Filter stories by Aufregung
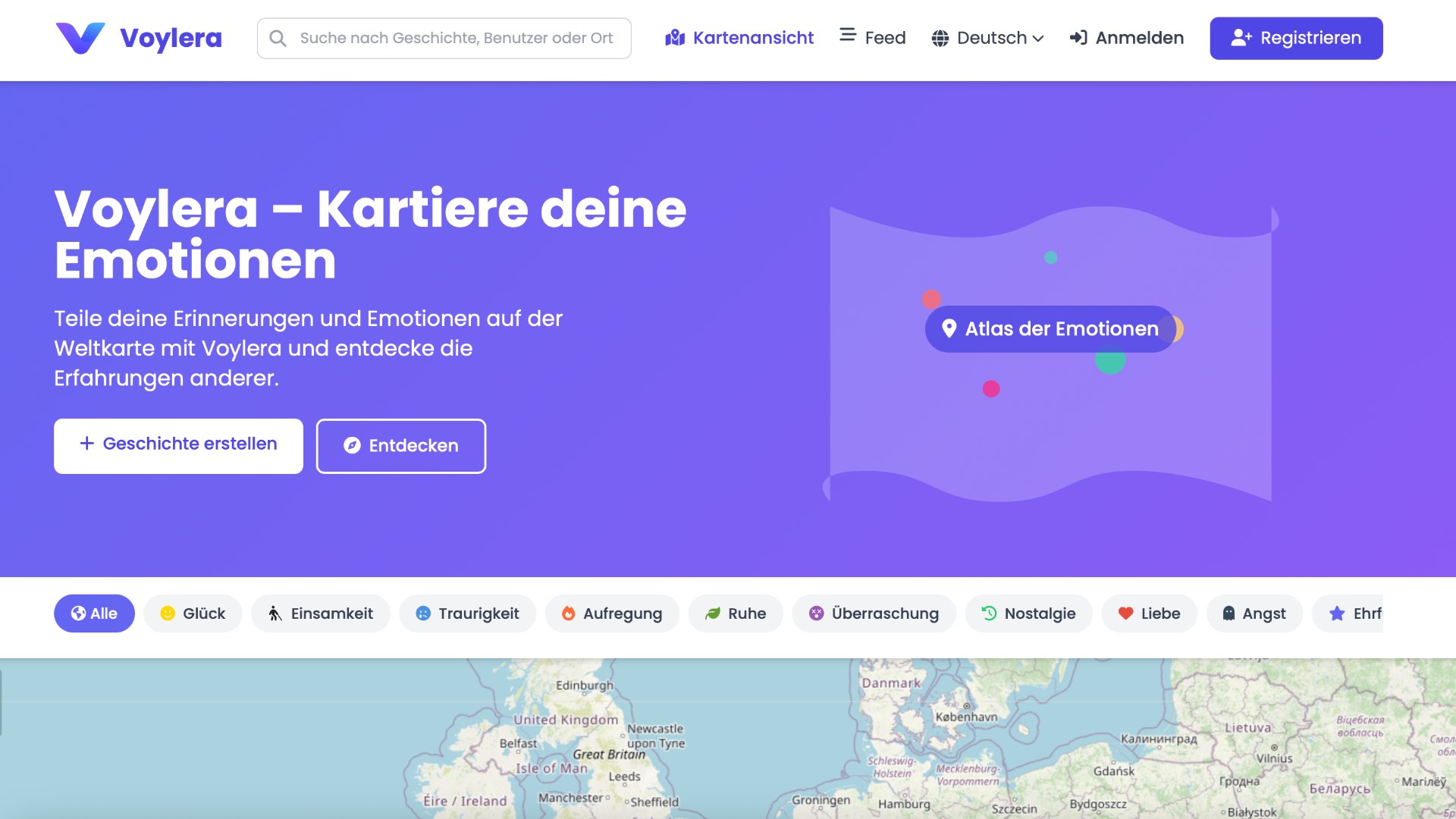This screenshot has width=1456, height=819. point(612,613)
